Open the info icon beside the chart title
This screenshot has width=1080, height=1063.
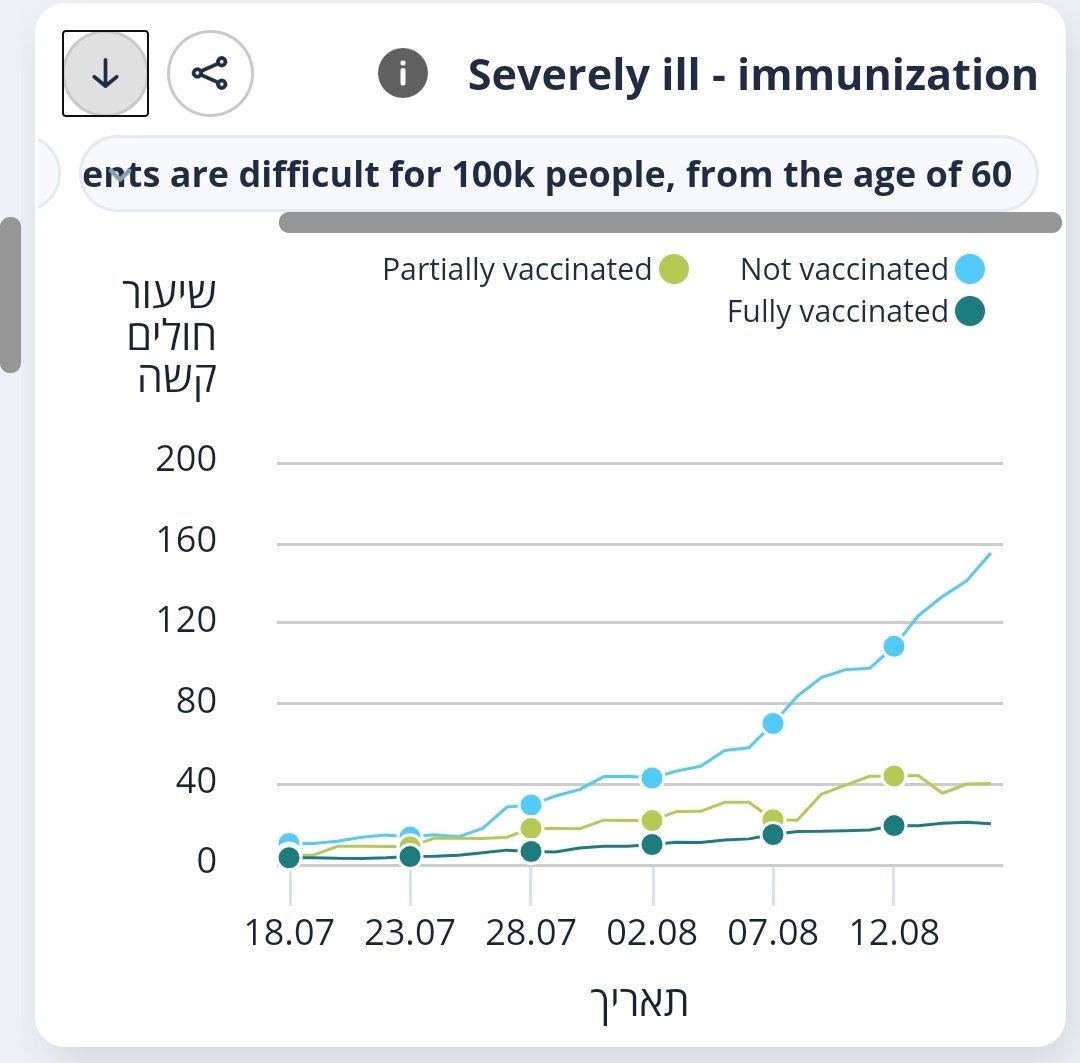click(x=402, y=74)
